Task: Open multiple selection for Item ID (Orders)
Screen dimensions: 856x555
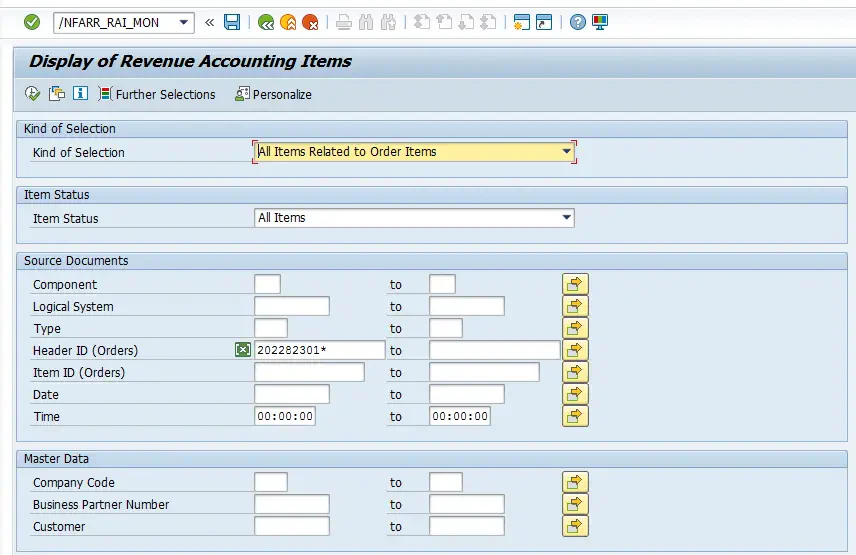Action: pos(575,372)
